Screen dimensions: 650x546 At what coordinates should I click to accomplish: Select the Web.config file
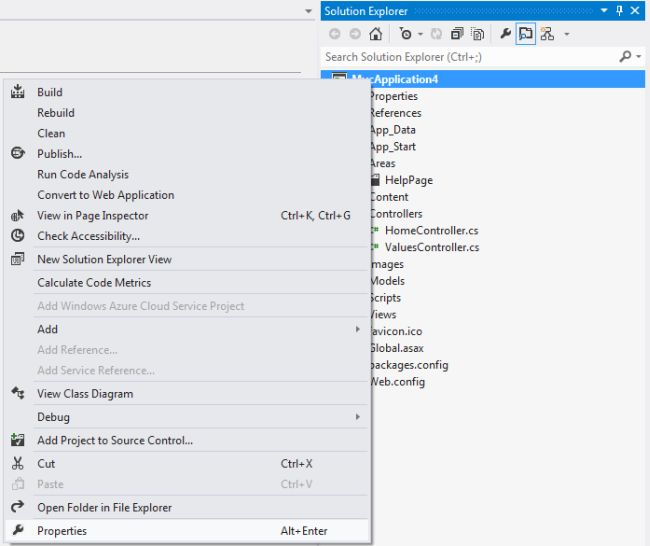[398, 382]
